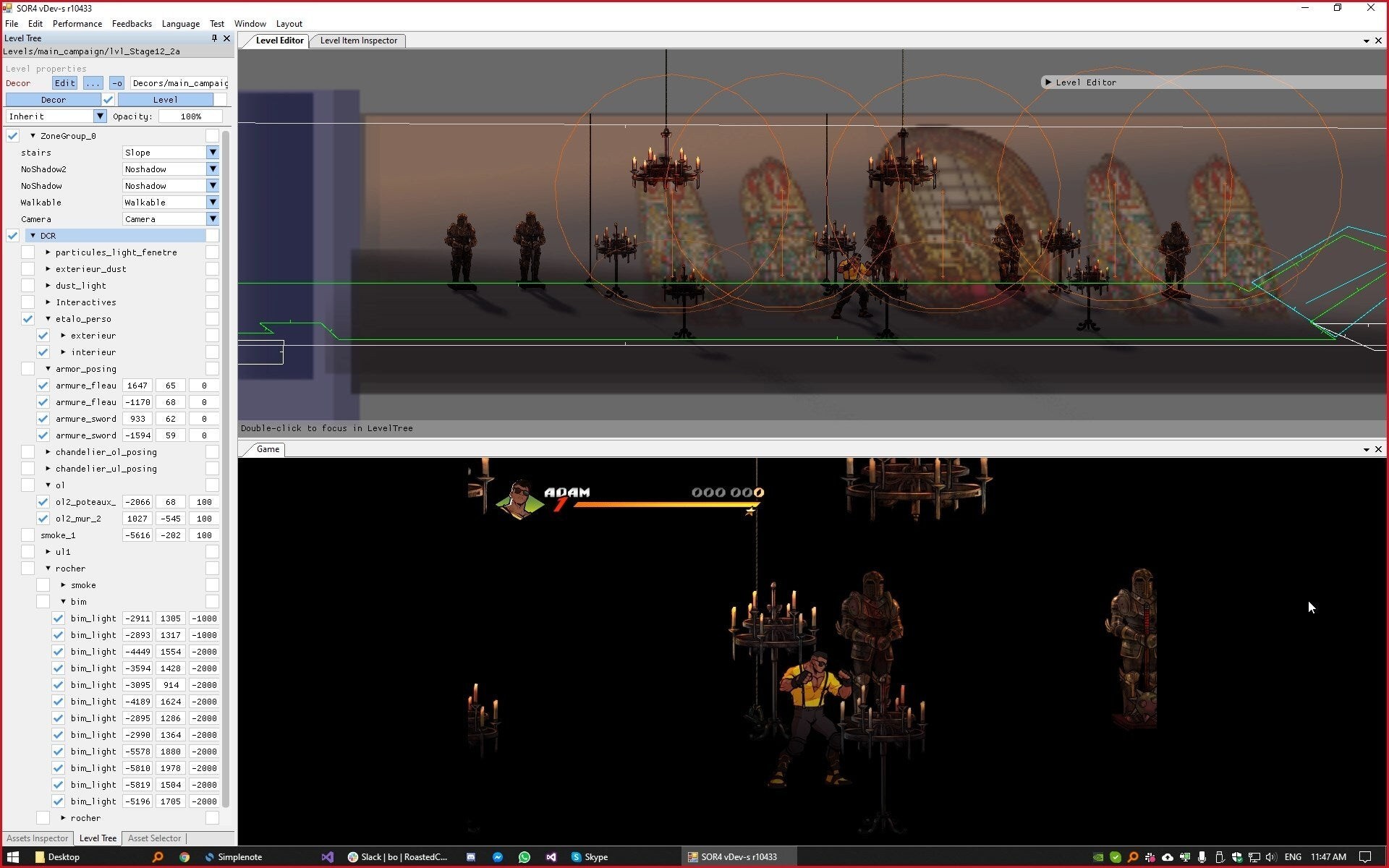This screenshot has width=1389, height=868.
Task: Collapse the armor_posing tree node
Action: 48,369
